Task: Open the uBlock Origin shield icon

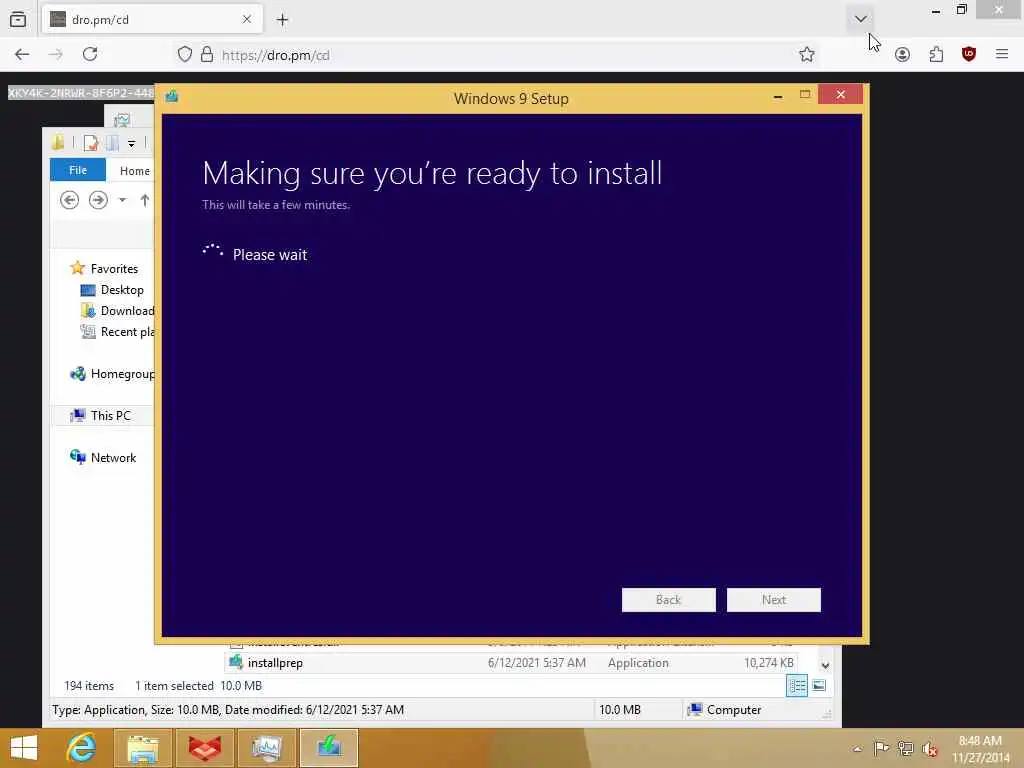Action: click(x=968, y=54)
